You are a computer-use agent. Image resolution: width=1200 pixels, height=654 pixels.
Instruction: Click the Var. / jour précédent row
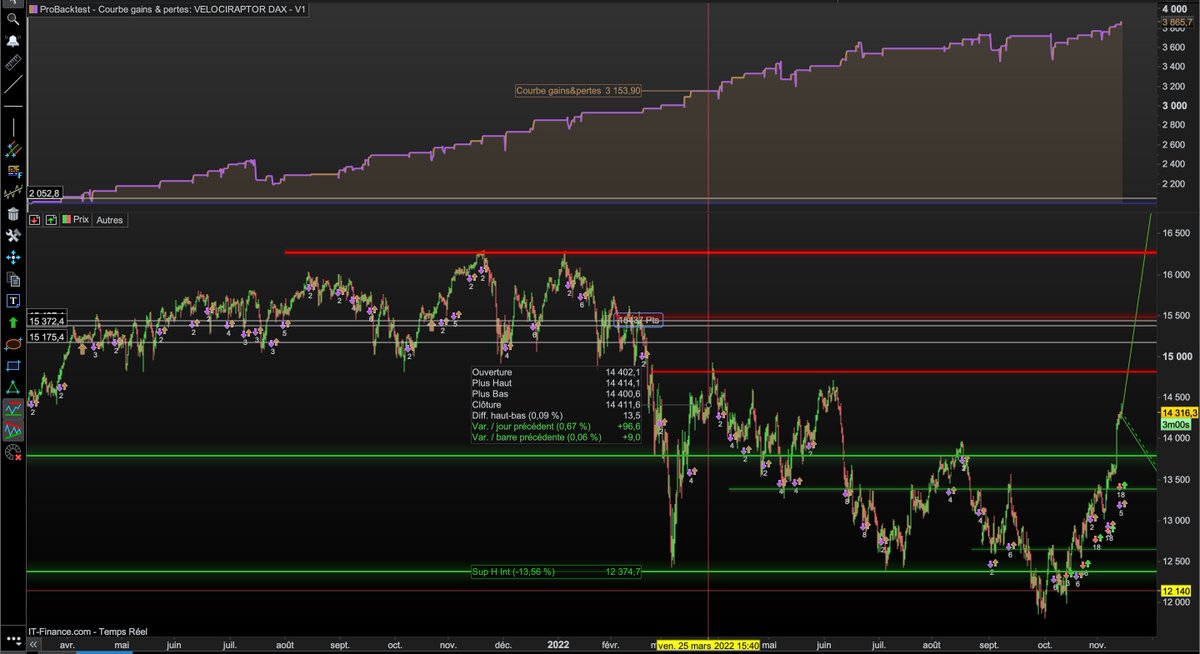tap(557, 426)
